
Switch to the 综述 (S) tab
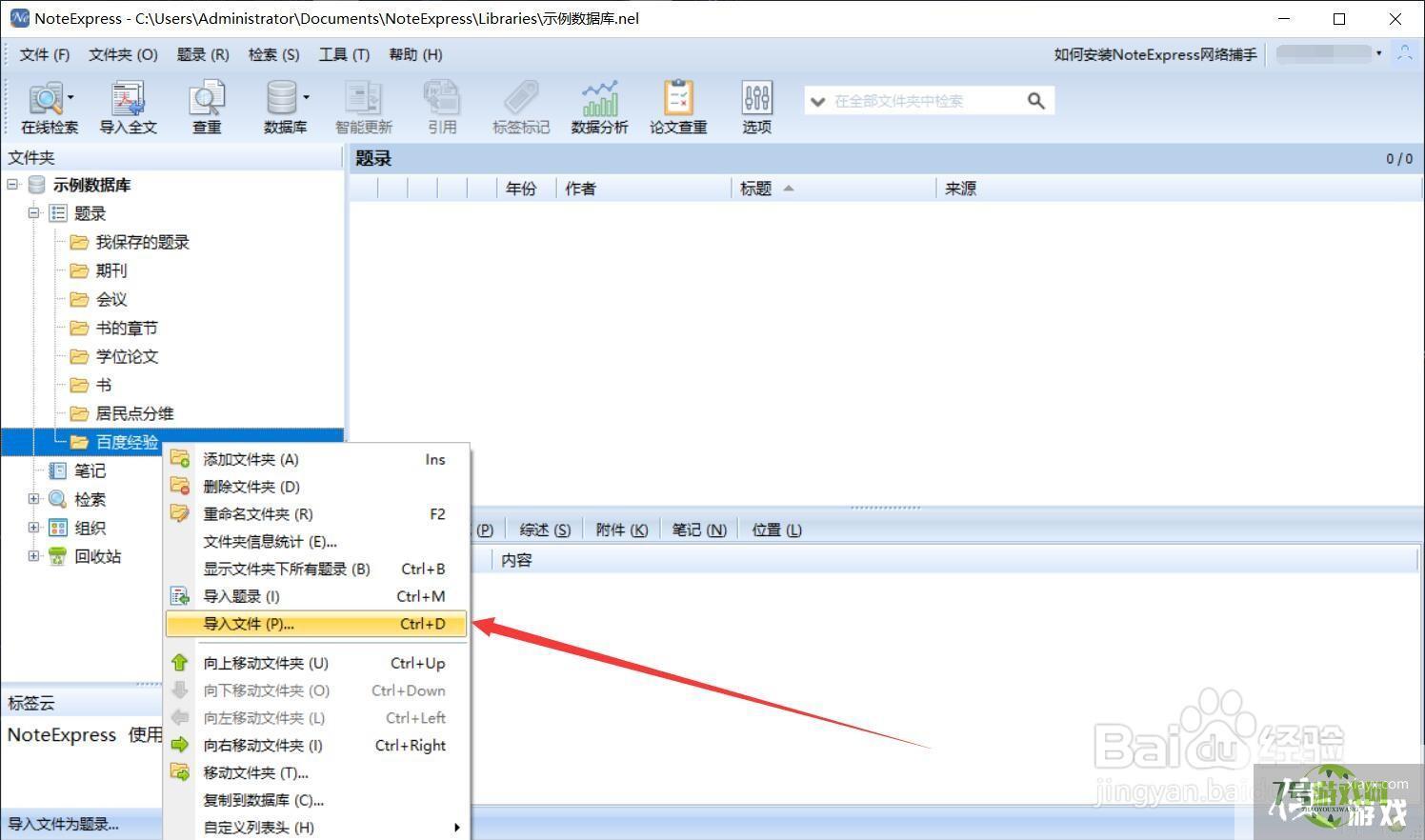[x=545, y=530]
